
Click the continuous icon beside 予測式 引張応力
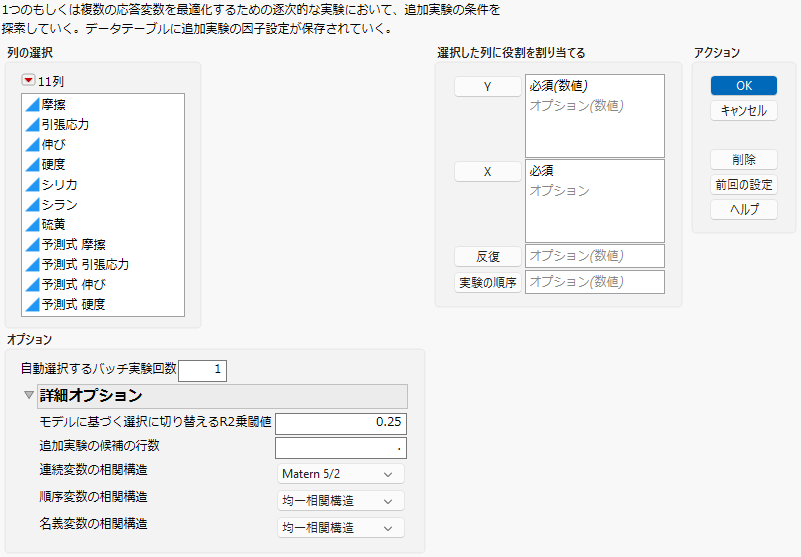coord(33,265)
